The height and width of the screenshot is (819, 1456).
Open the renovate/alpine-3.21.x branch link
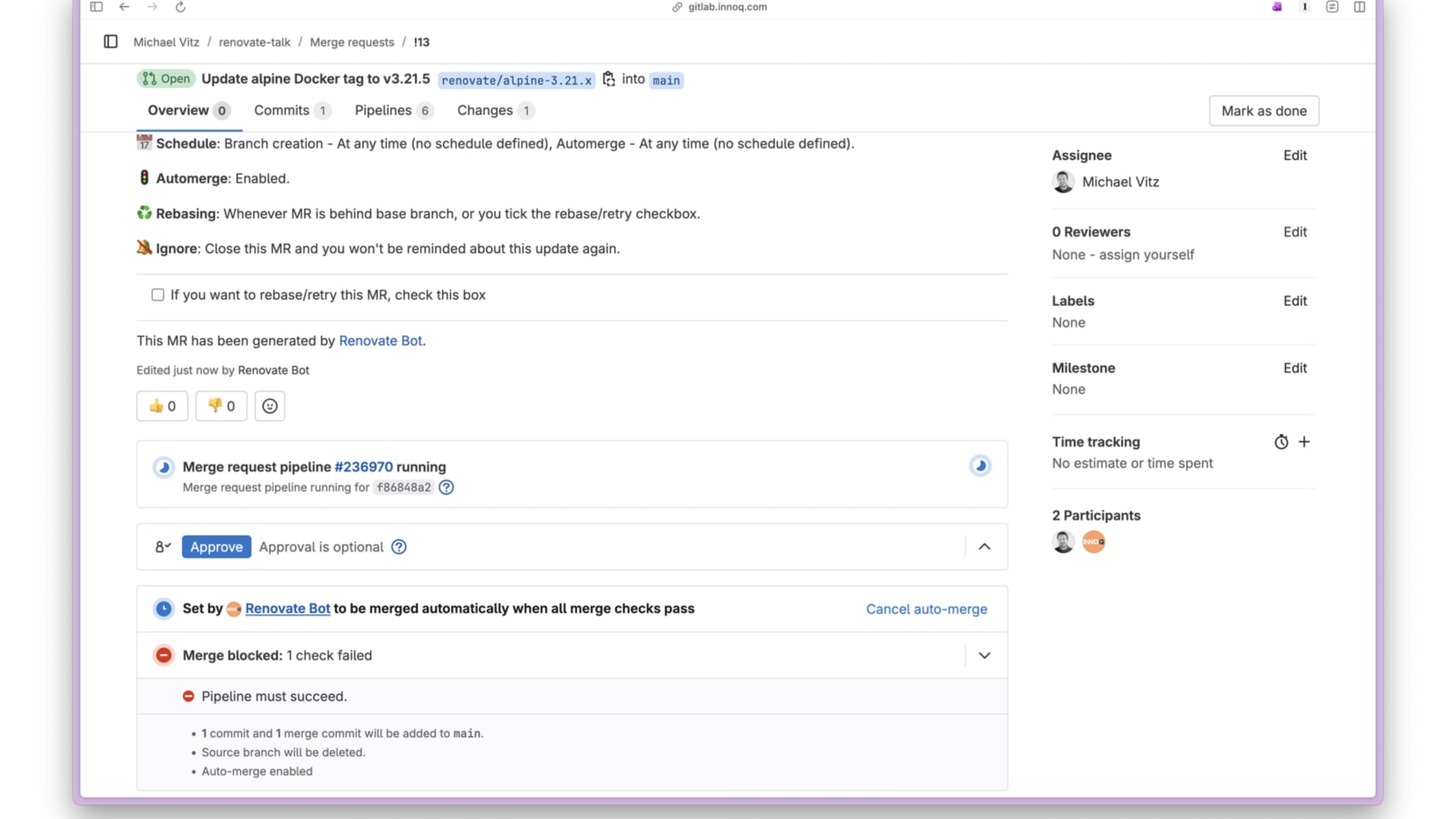point(516,80)
